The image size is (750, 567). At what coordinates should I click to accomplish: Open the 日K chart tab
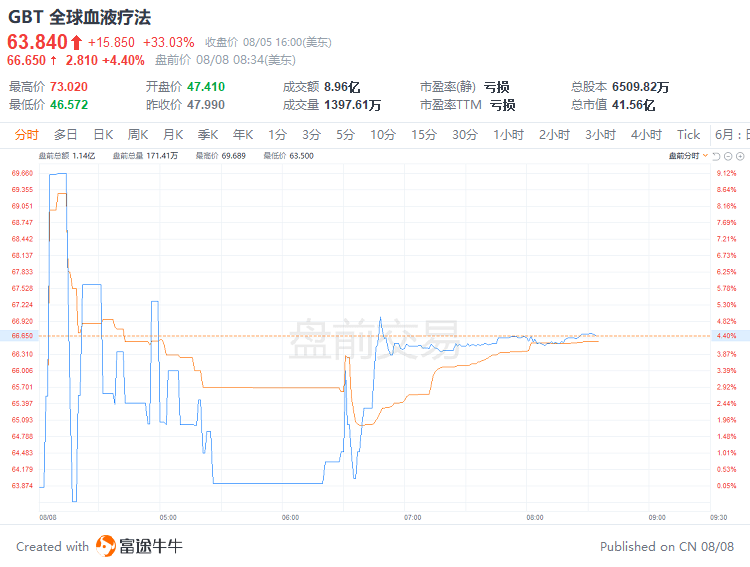[103, 135]
